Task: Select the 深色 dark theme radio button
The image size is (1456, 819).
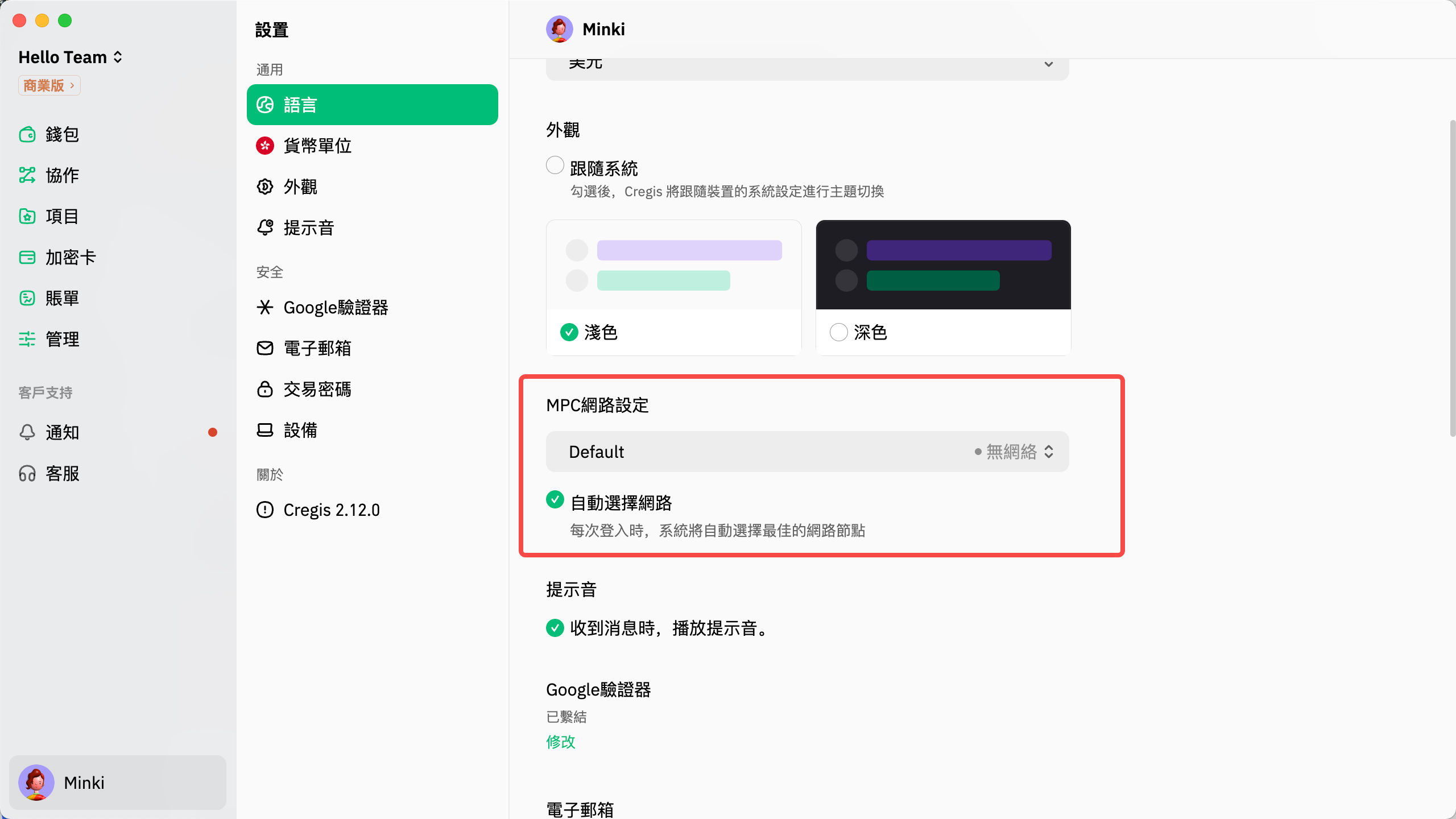Action: [x=838, y=332]
